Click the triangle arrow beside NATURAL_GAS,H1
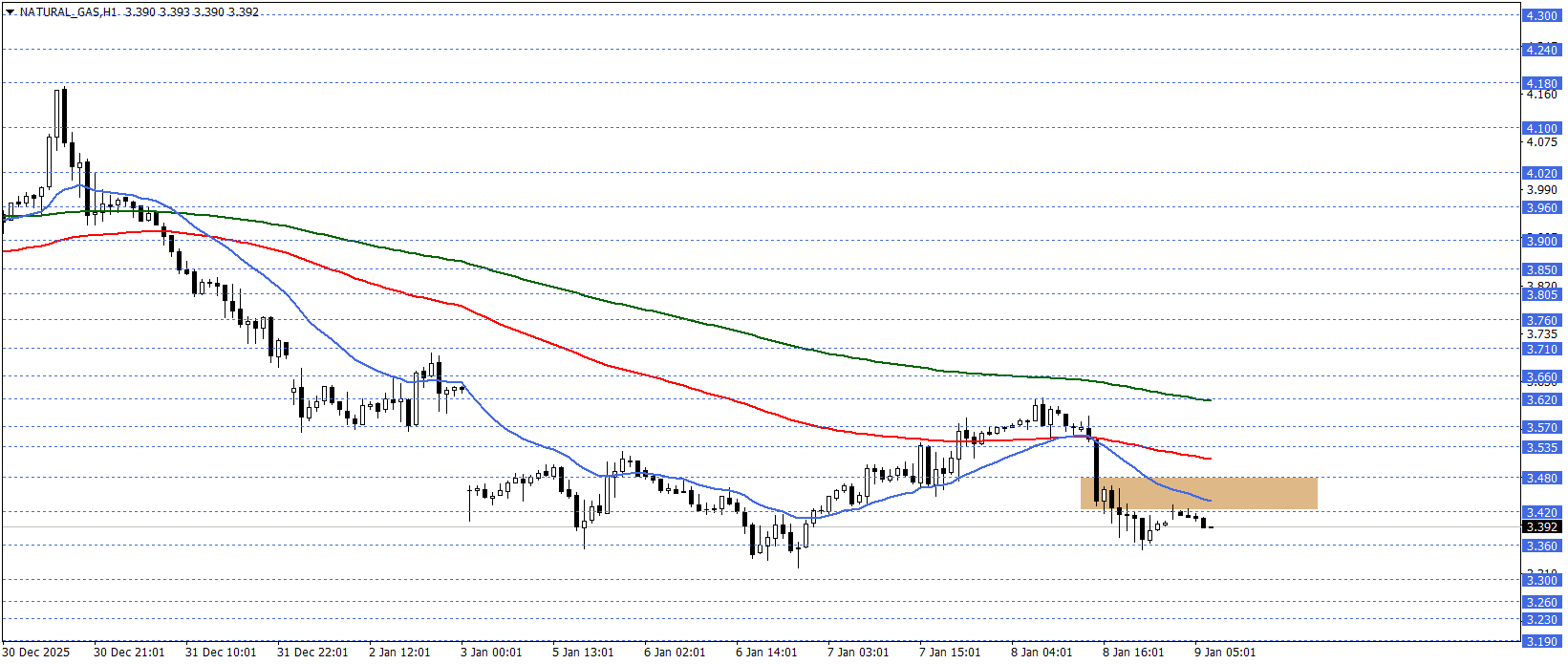Viewport: 1568px width, 664px height. click(10, 12)
